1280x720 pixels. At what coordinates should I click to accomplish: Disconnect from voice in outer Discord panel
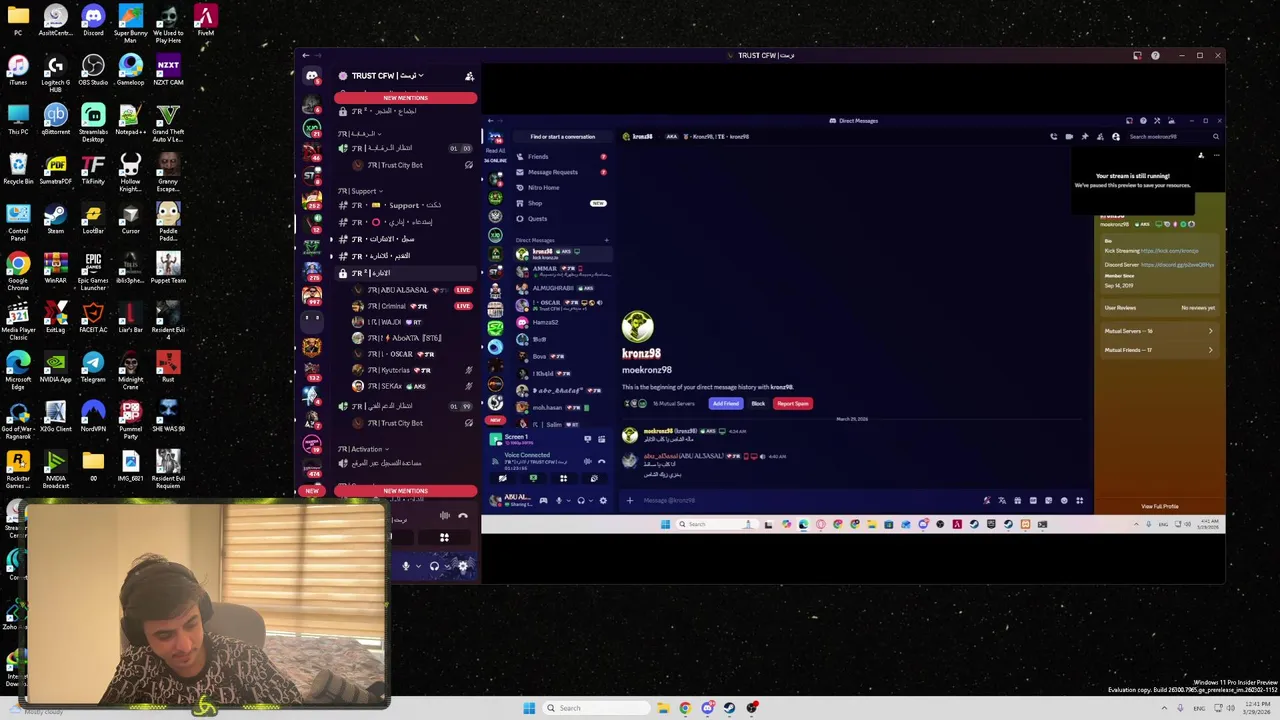click(463, 516)
